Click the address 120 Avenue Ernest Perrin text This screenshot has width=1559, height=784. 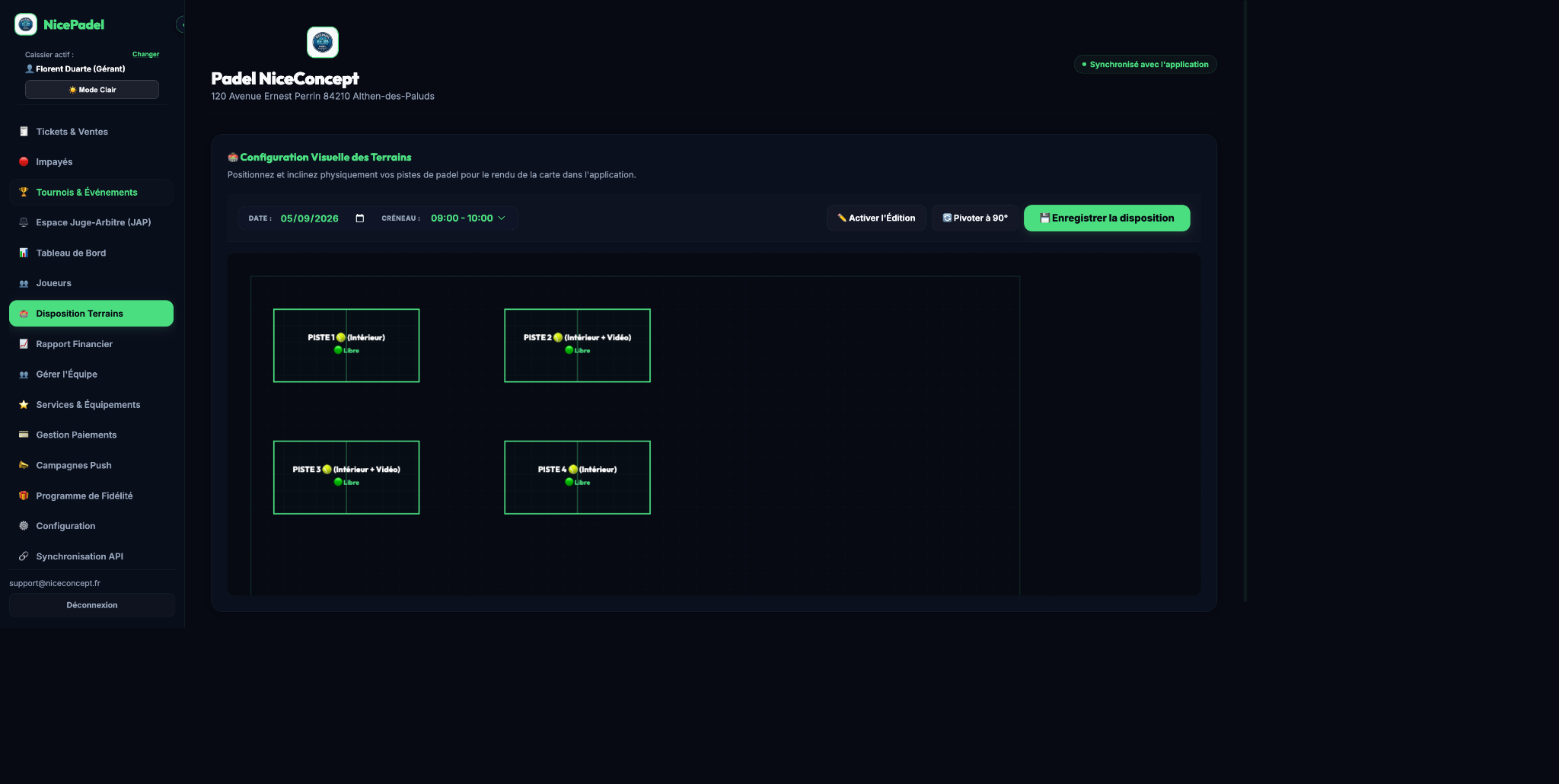323,97
